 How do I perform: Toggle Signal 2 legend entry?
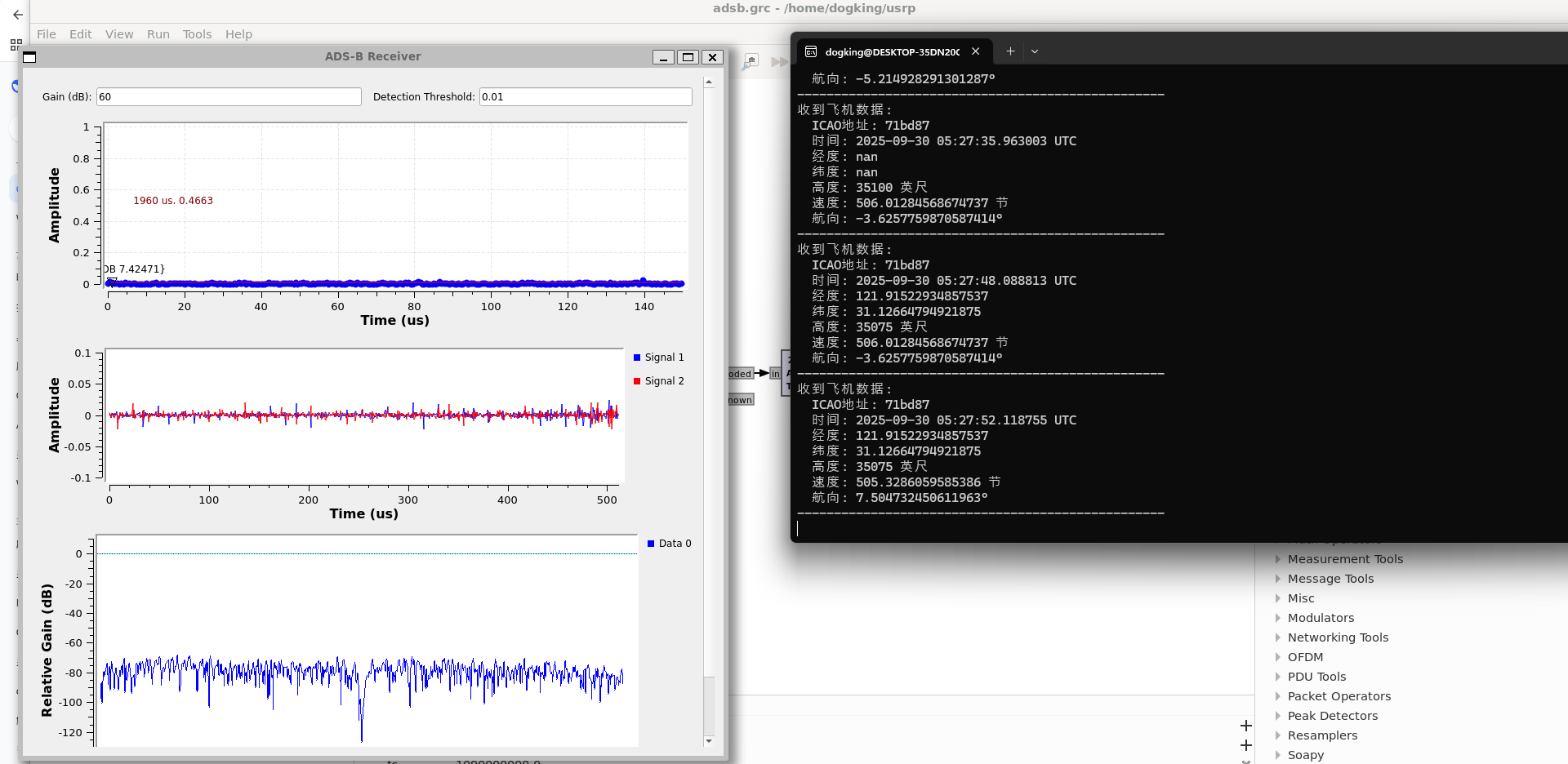pos(658,381)
